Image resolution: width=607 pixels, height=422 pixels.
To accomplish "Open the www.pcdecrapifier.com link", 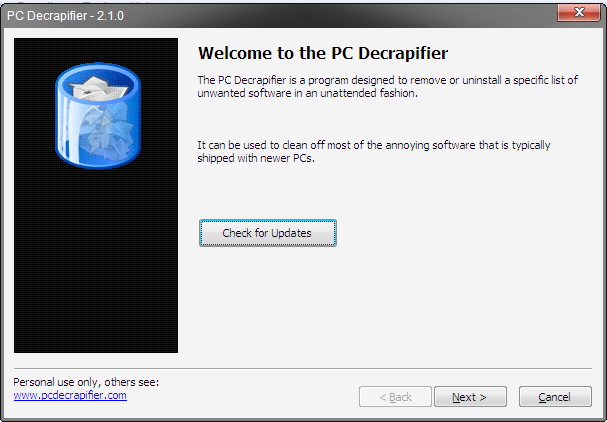I will pos(70,395).
